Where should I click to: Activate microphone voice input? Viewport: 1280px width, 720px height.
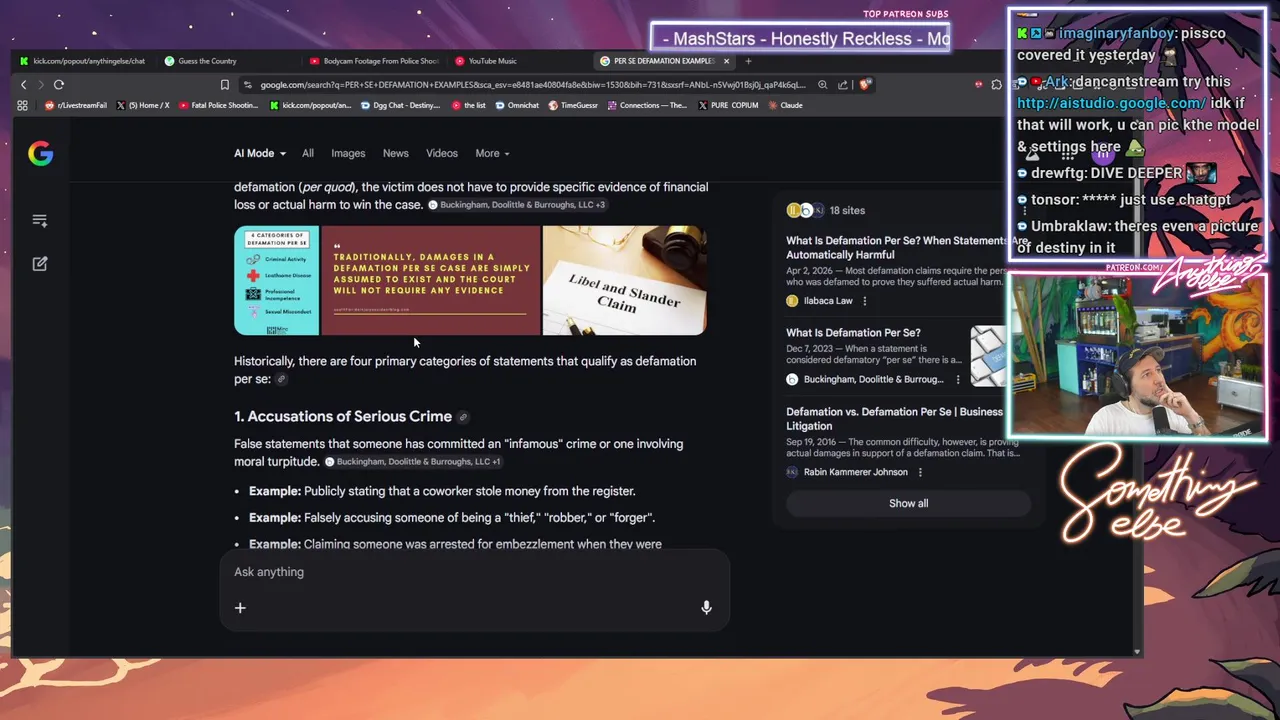pos(706,608)
